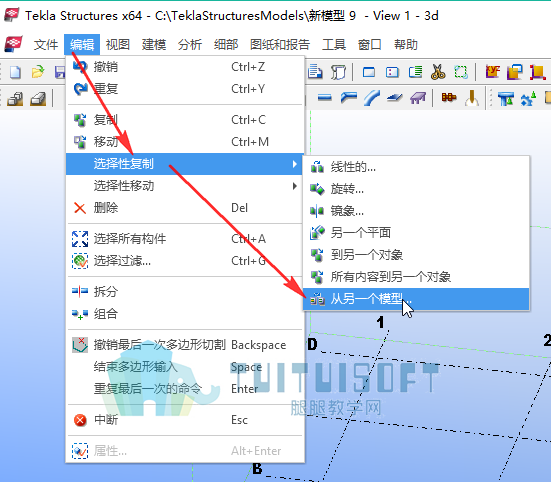Click the scissors clip plane icon

(438, 72)
